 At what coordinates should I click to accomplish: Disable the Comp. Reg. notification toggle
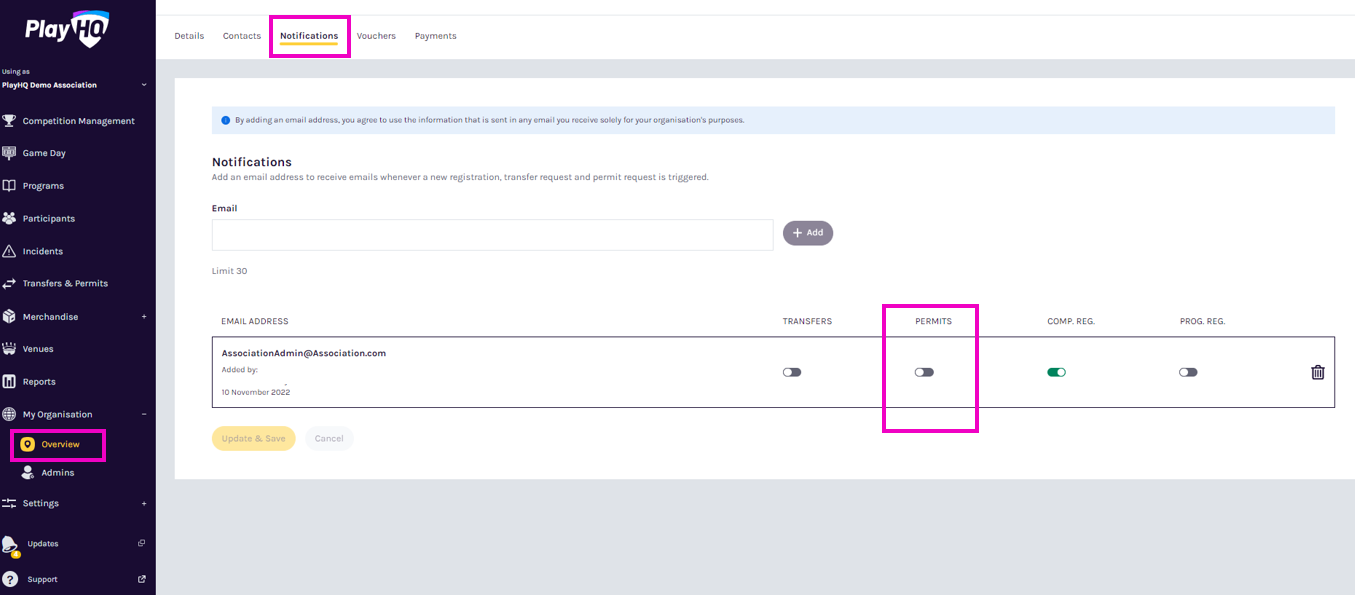pos(1056,372)
